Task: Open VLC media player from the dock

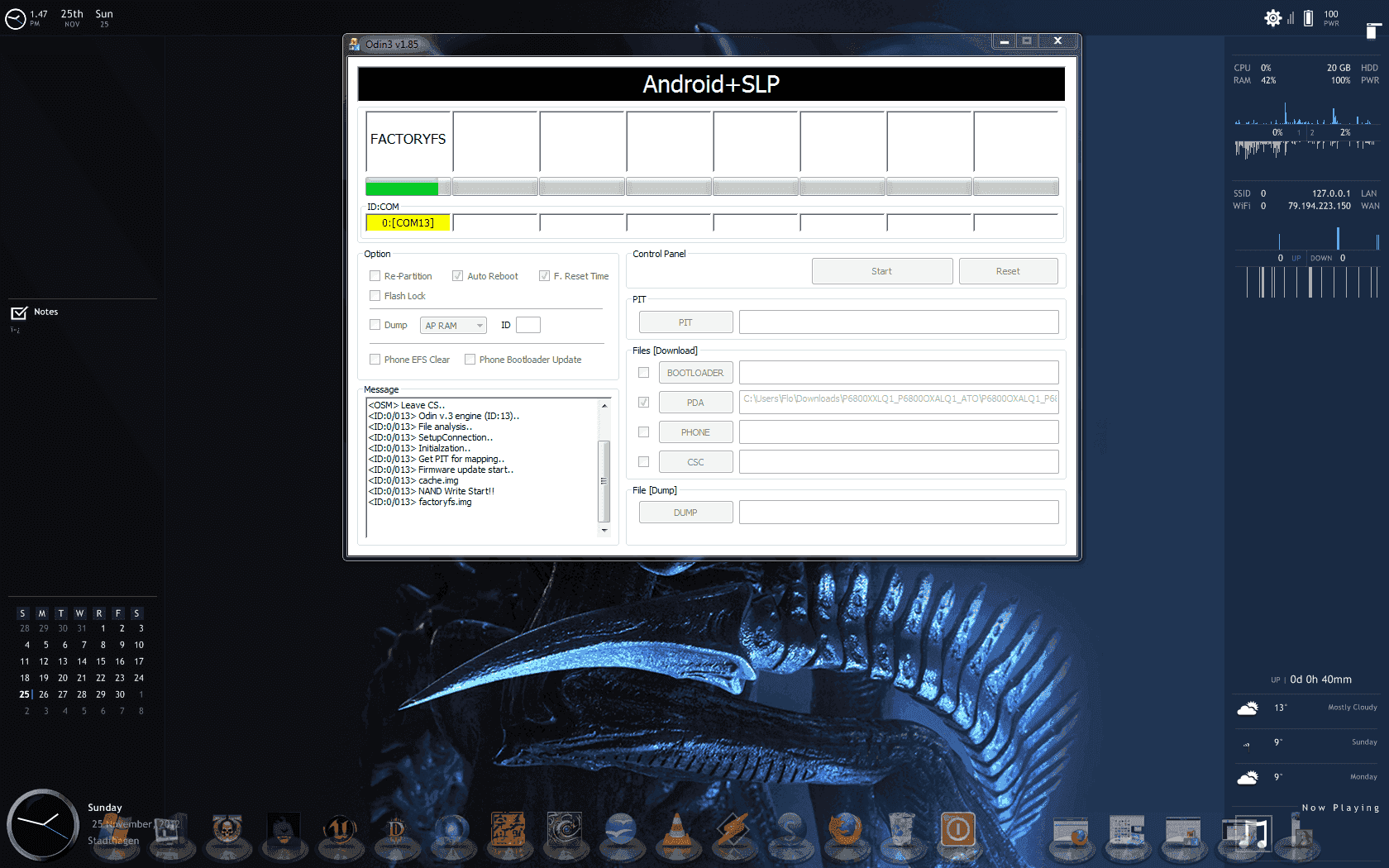Action: 677,830
